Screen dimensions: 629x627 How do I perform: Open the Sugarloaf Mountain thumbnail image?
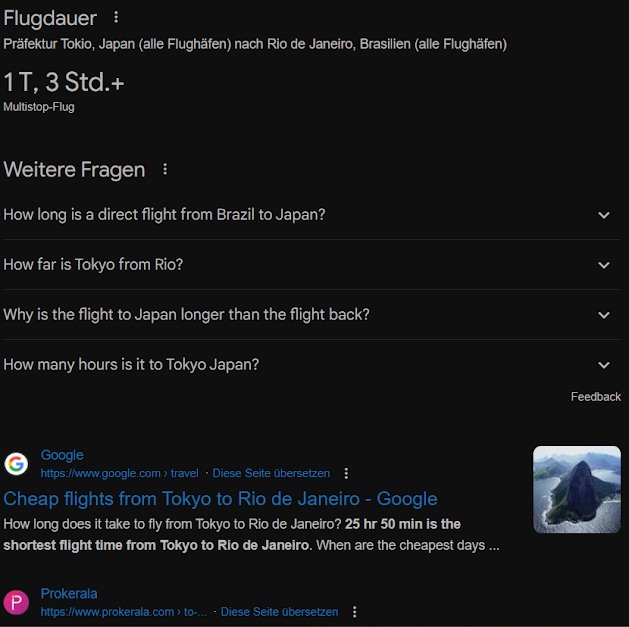click(577, 489)
